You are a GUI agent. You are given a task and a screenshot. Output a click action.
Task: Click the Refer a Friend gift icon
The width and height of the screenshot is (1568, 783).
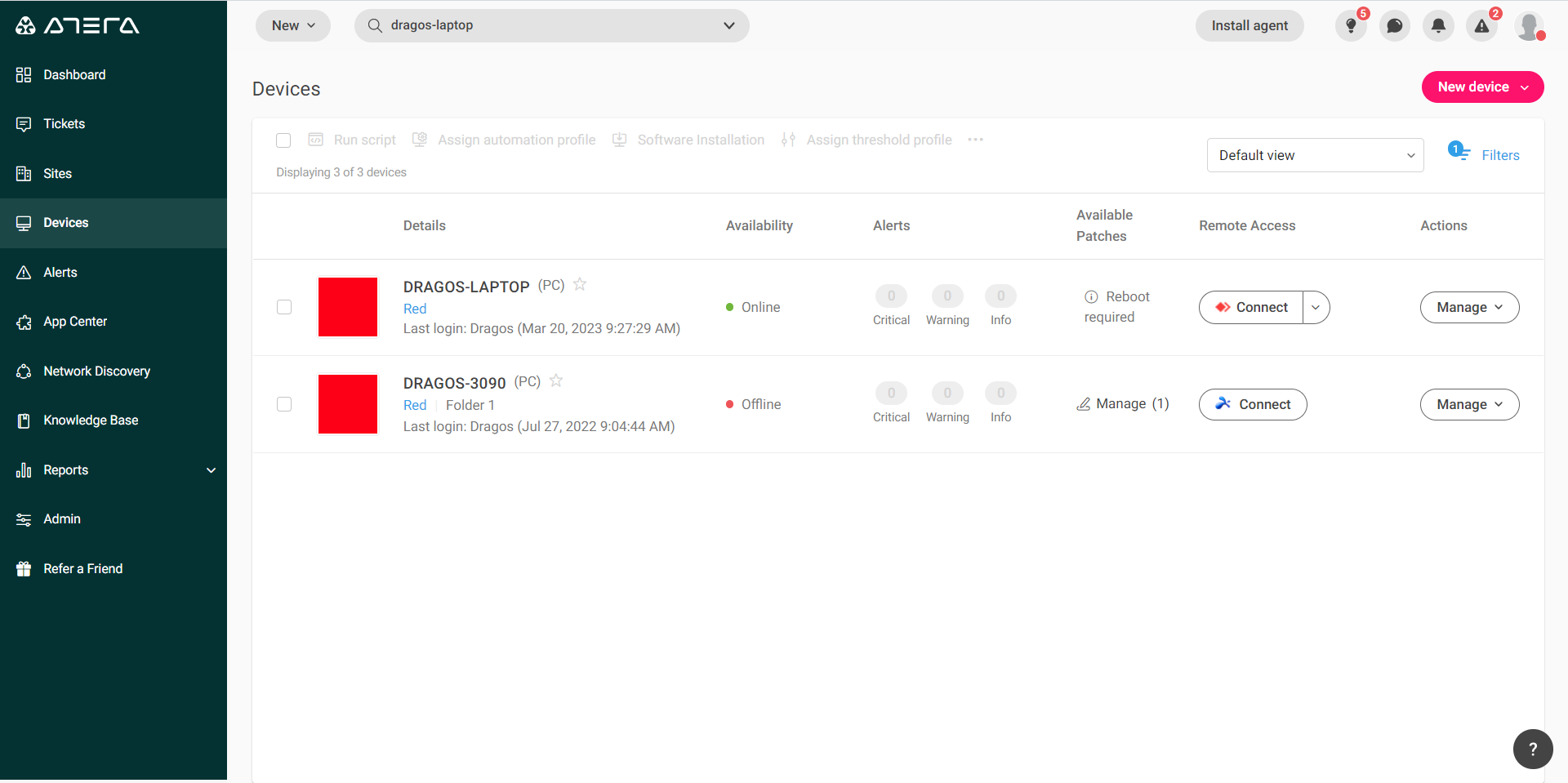pyautogui.click(x=24, y=569)
